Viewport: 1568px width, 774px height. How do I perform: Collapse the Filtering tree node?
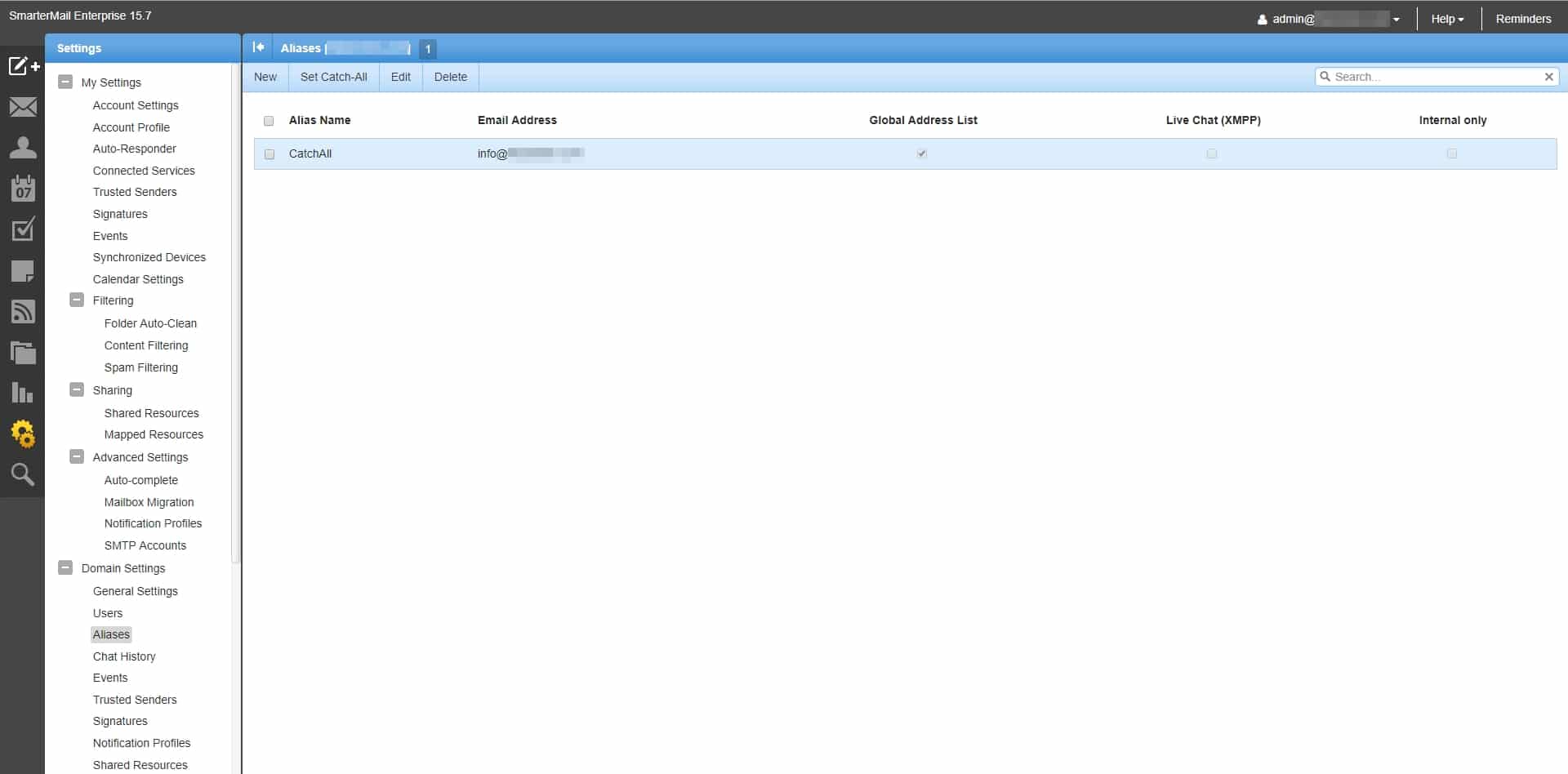(x=77, y=300)
